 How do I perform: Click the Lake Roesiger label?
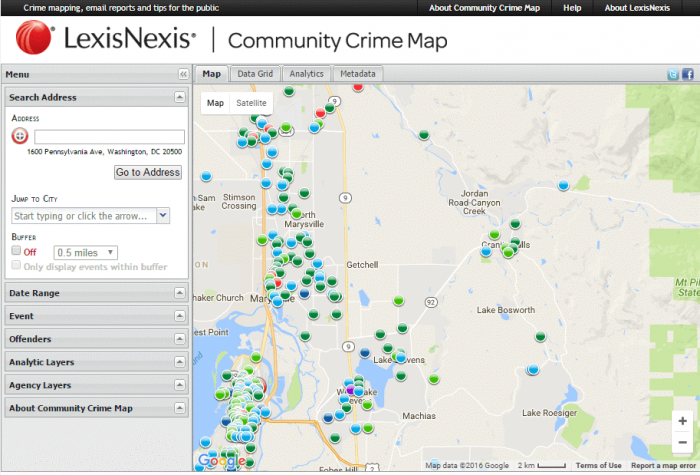tap(550, 413)
